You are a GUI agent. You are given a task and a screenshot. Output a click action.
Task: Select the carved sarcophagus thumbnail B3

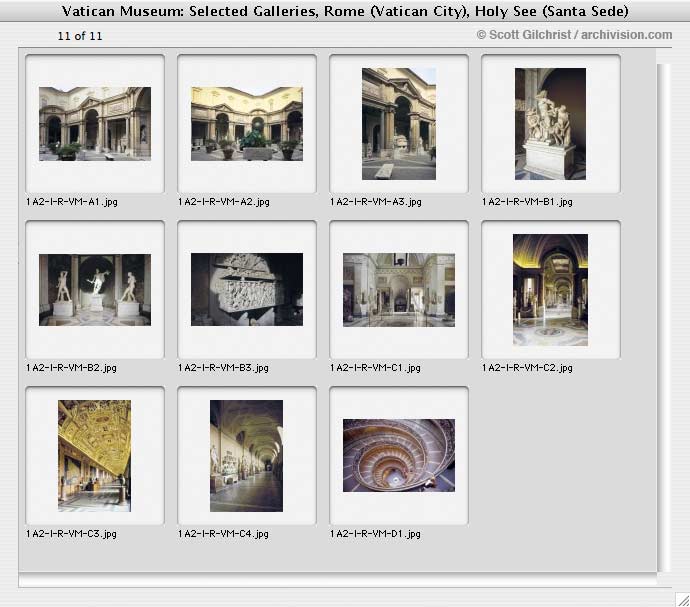point(247,289)
